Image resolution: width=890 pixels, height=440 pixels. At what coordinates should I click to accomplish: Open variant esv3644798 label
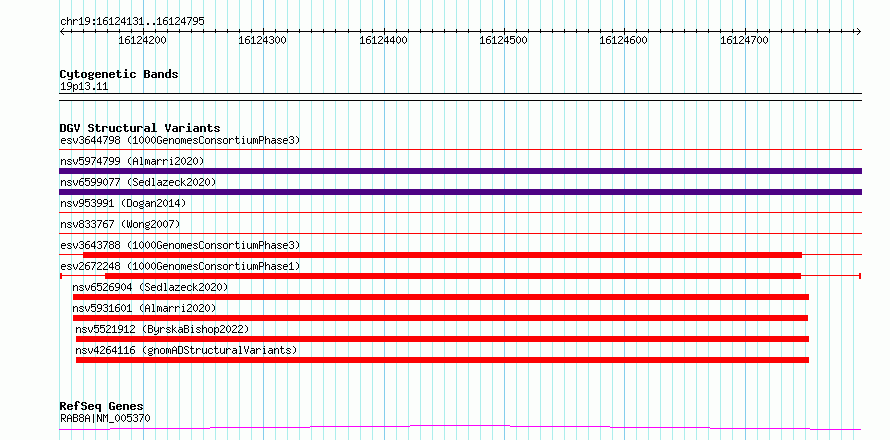180,140
